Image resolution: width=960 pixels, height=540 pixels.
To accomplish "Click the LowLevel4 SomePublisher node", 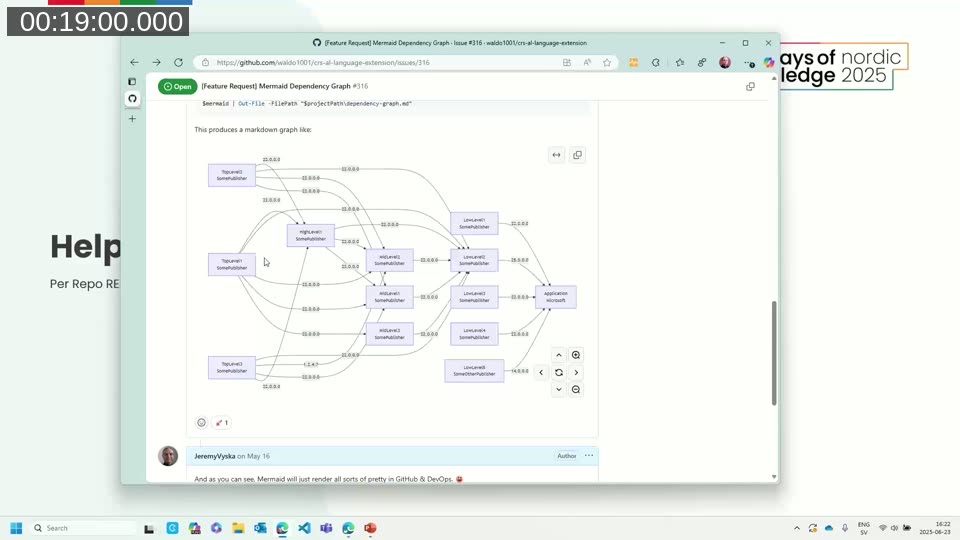I will [x=474, y=334].
